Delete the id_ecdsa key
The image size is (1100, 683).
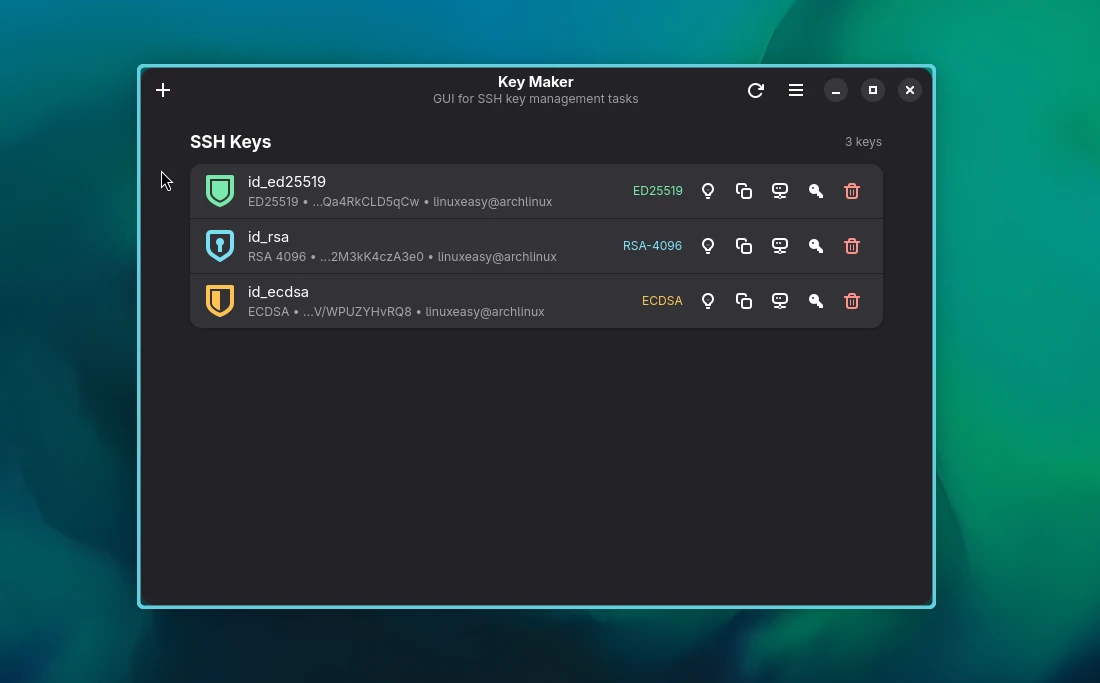point(852,300)
